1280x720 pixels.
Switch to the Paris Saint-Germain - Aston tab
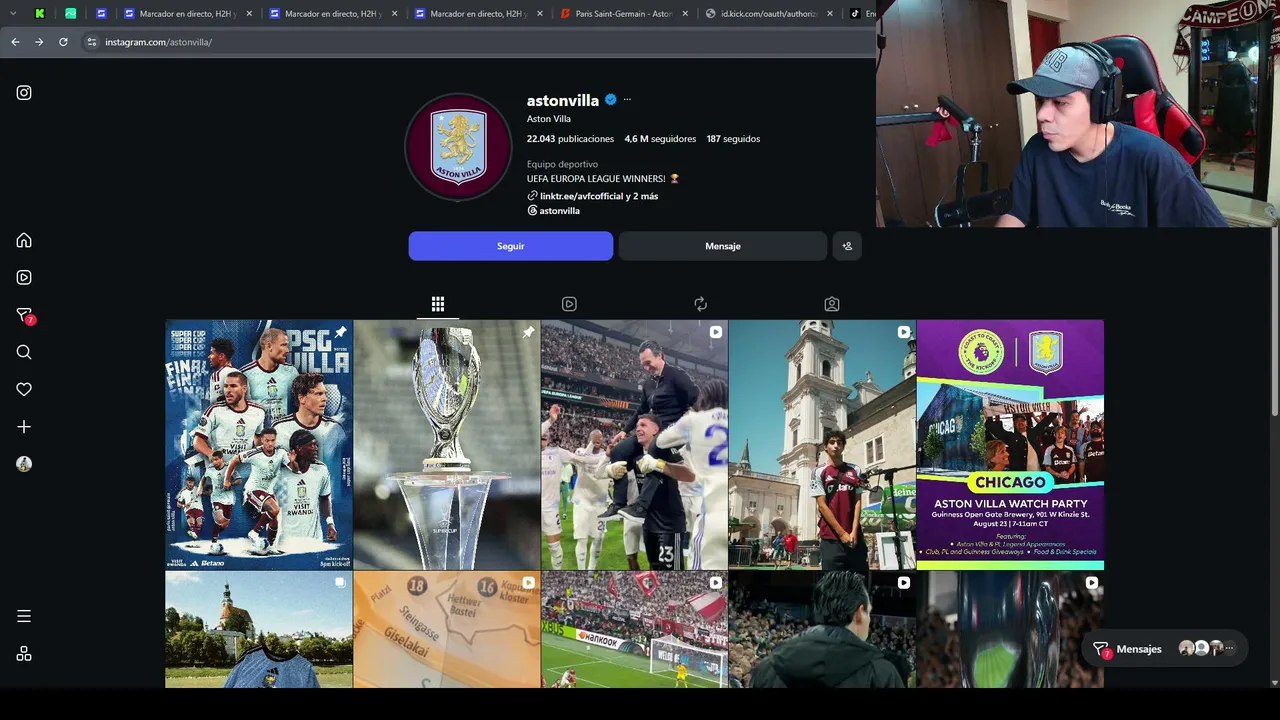[624, 14]
